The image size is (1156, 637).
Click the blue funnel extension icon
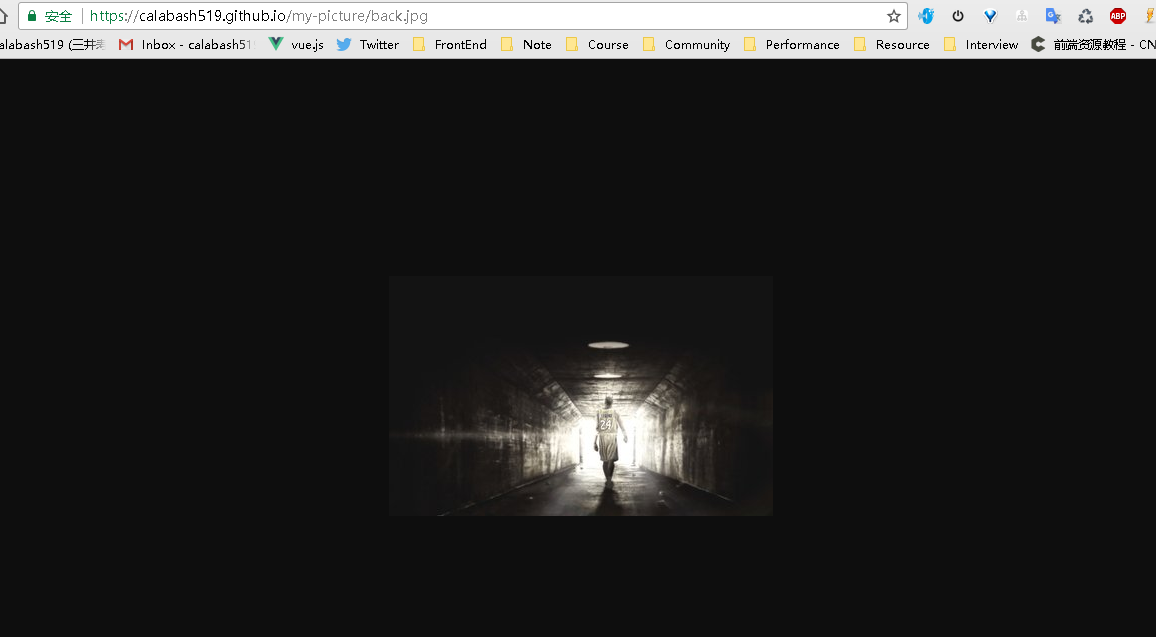click(990, 16)
